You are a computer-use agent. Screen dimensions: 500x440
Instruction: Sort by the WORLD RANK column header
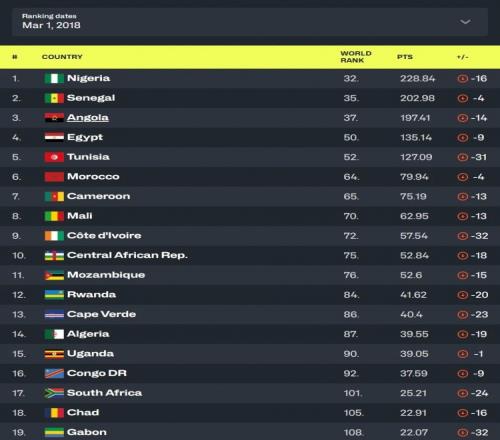356,57
